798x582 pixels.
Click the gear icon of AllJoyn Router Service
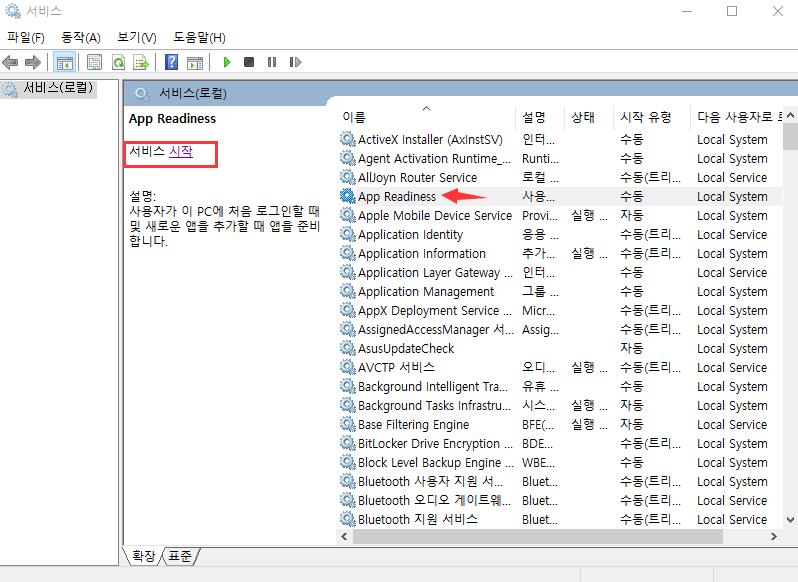(348, 177)
